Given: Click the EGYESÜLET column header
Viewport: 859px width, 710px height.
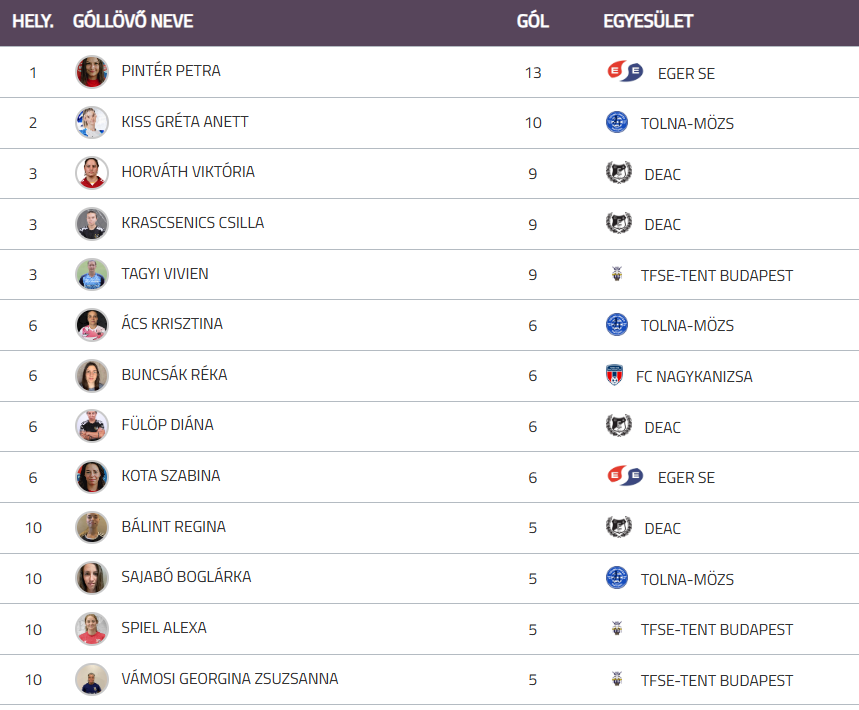Looking at the screenshot, I should (x=648, y=21).
